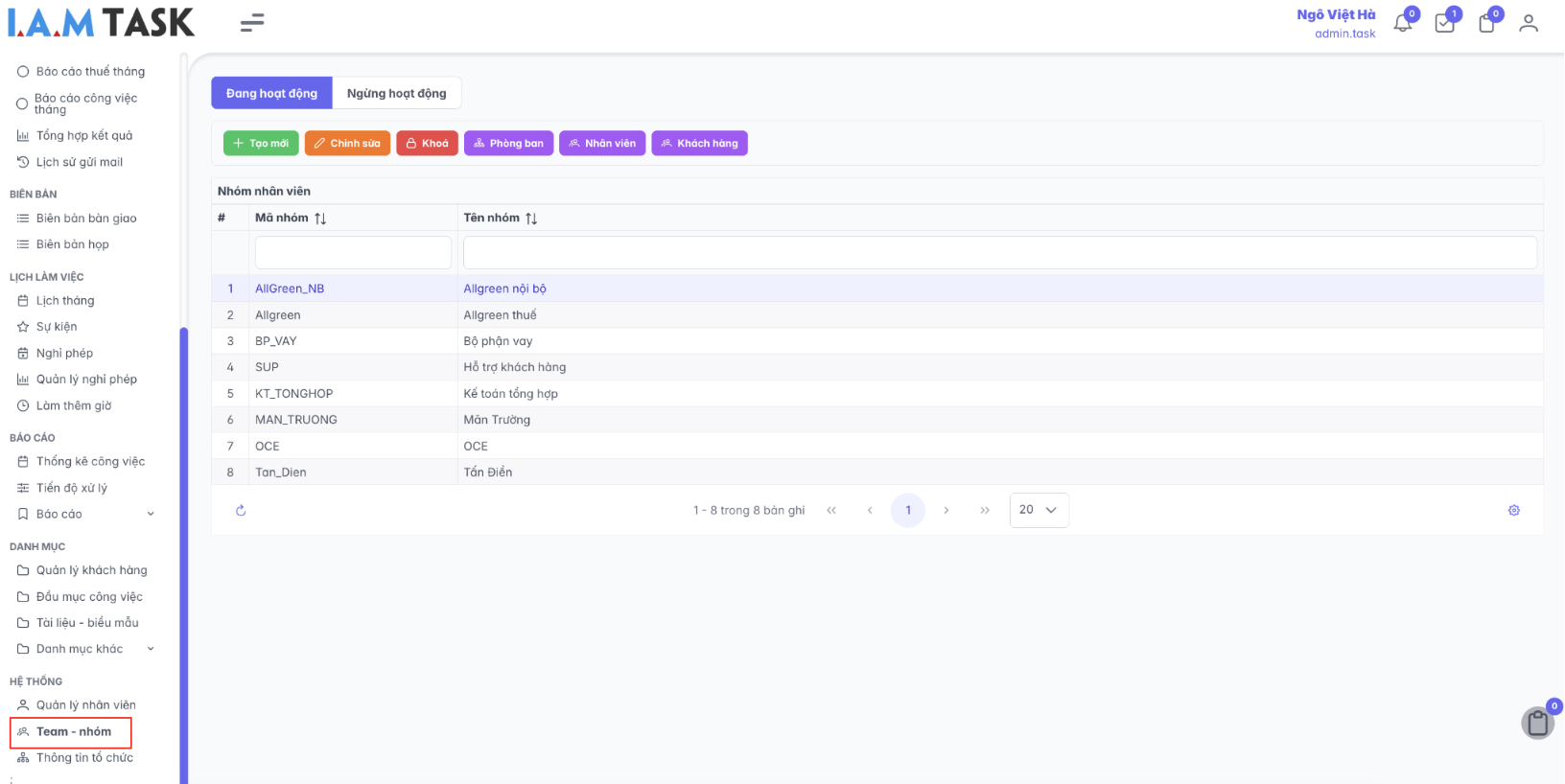Click the orange Chỉnh sửa button
The height and width of the screenshot is (784, 1565).
(347, 144)
